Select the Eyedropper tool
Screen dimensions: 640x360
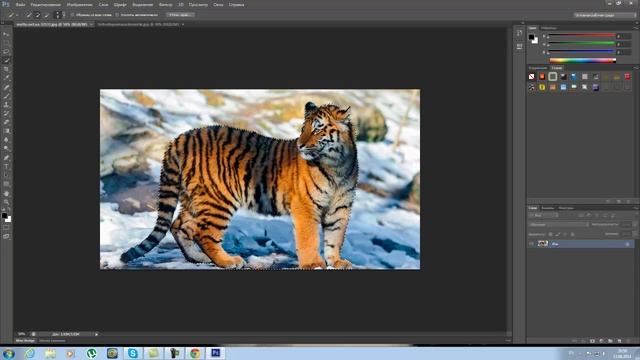point(6,78)
